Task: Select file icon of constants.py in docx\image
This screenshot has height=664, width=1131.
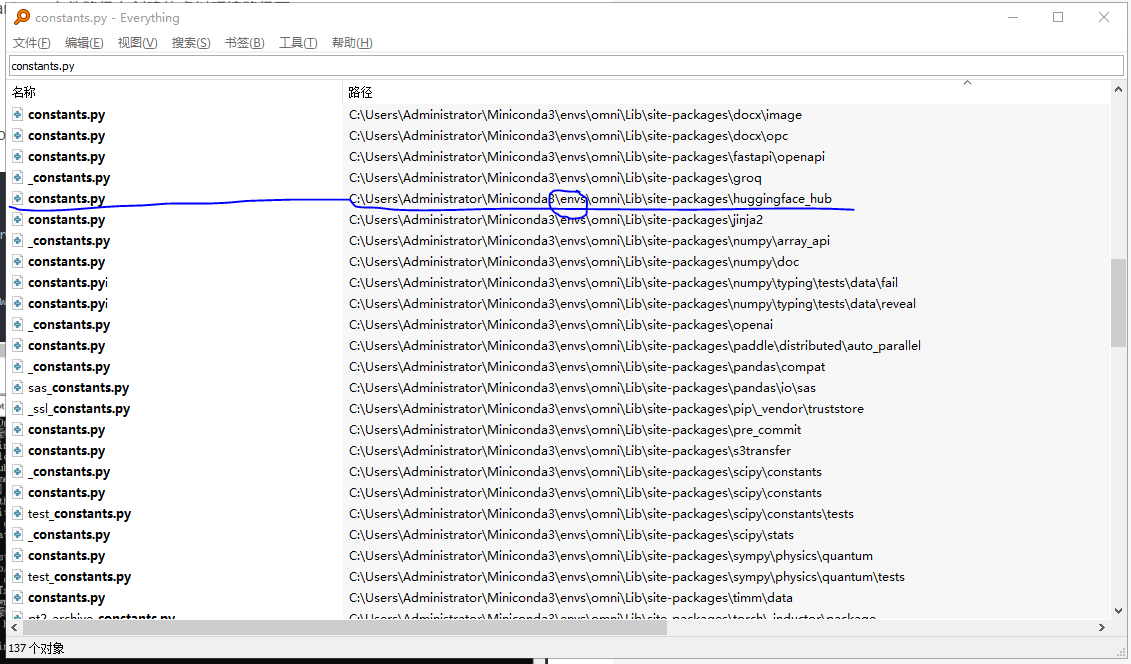Action: click(17, 114)
